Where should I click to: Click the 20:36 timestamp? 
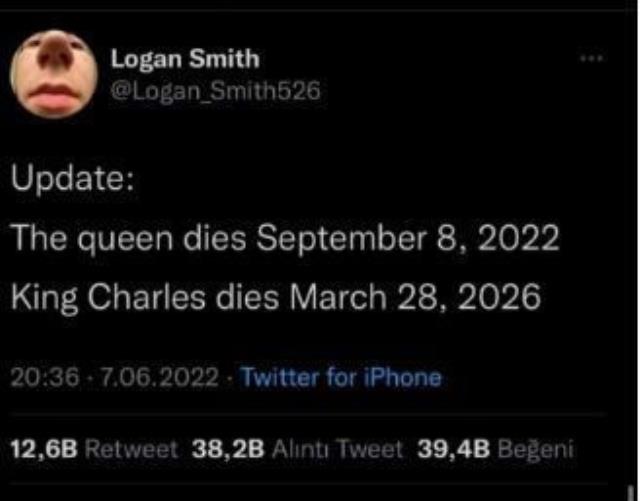45,377
